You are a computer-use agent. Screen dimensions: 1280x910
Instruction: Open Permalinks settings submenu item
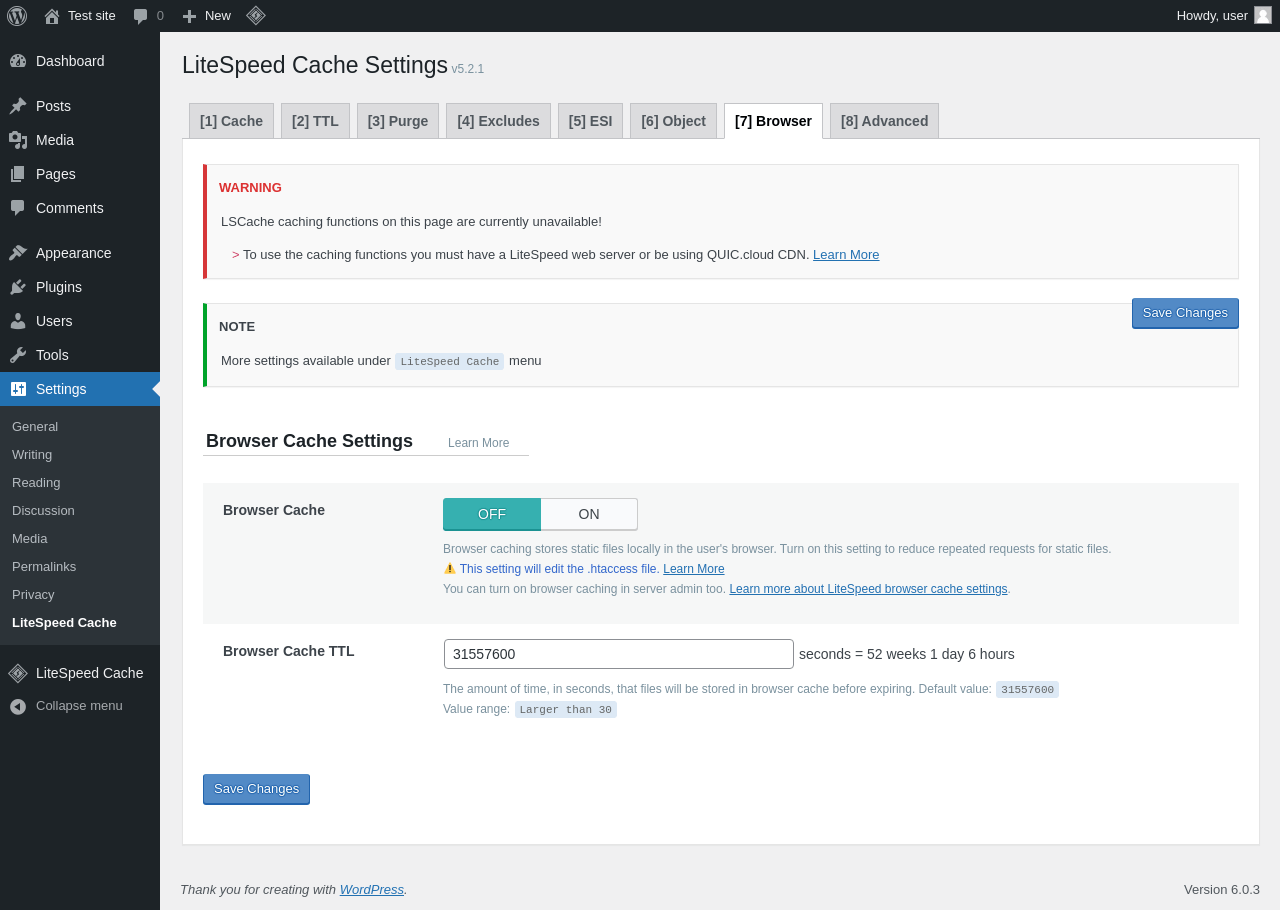point(44,566)
